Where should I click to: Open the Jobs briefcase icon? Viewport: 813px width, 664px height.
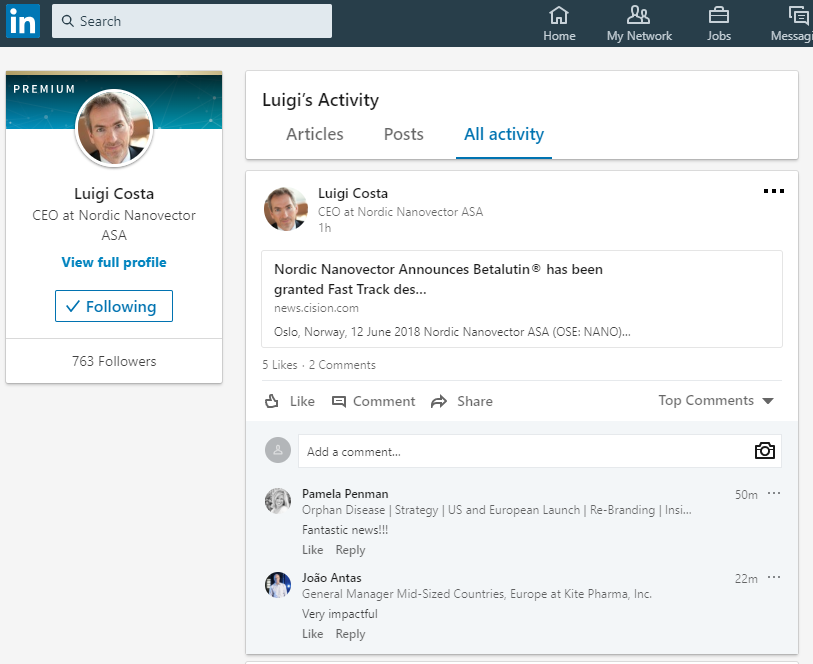point(719,16)
